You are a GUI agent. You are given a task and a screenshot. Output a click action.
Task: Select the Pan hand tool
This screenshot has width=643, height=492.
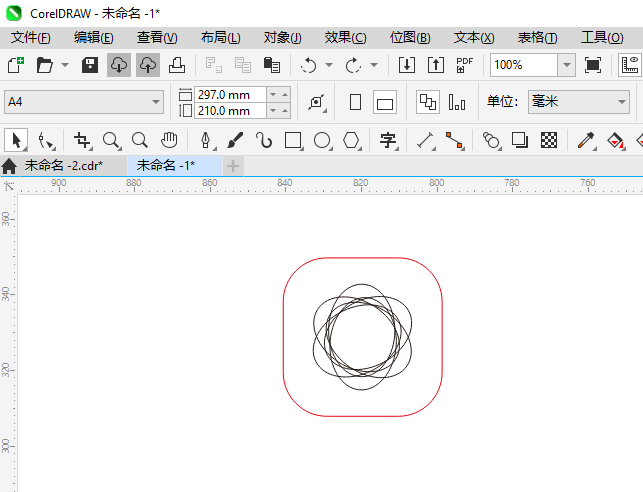(169, 140)
